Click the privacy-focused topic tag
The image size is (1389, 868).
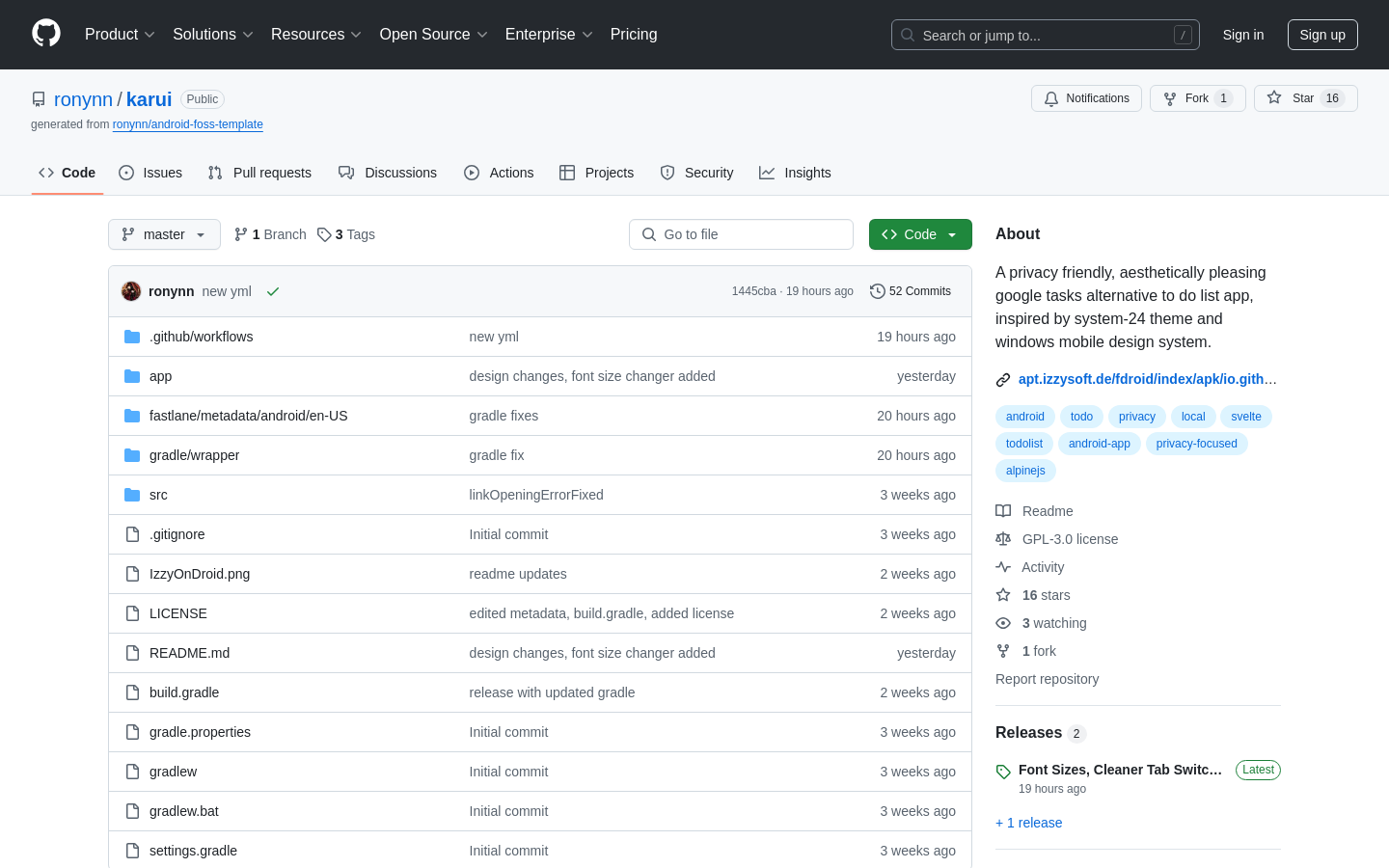click(1197, 444)
